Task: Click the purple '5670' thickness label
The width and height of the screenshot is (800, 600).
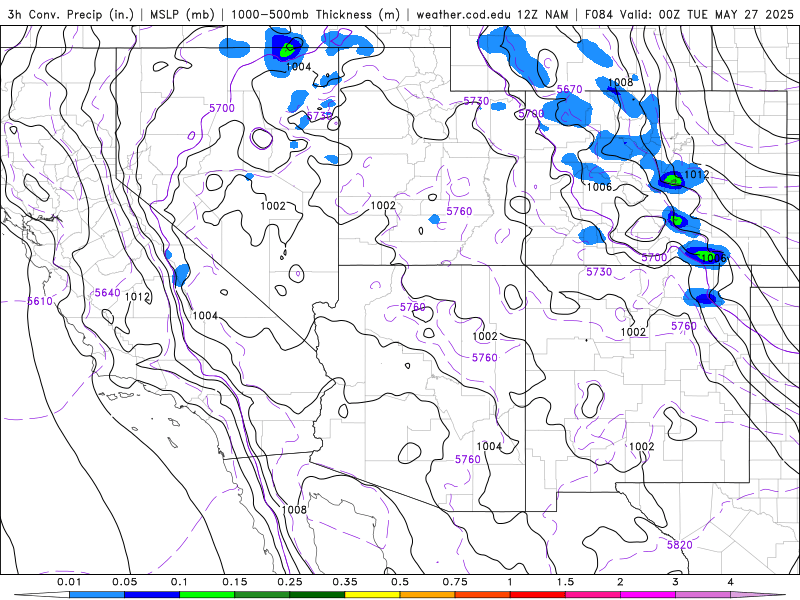Action: tap(569, 89)
